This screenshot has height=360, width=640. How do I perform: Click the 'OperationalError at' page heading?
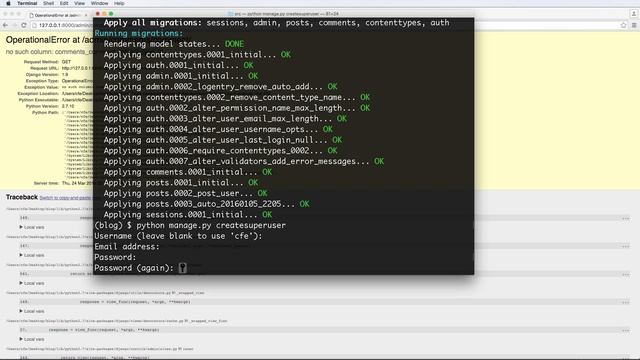[49, 40]
